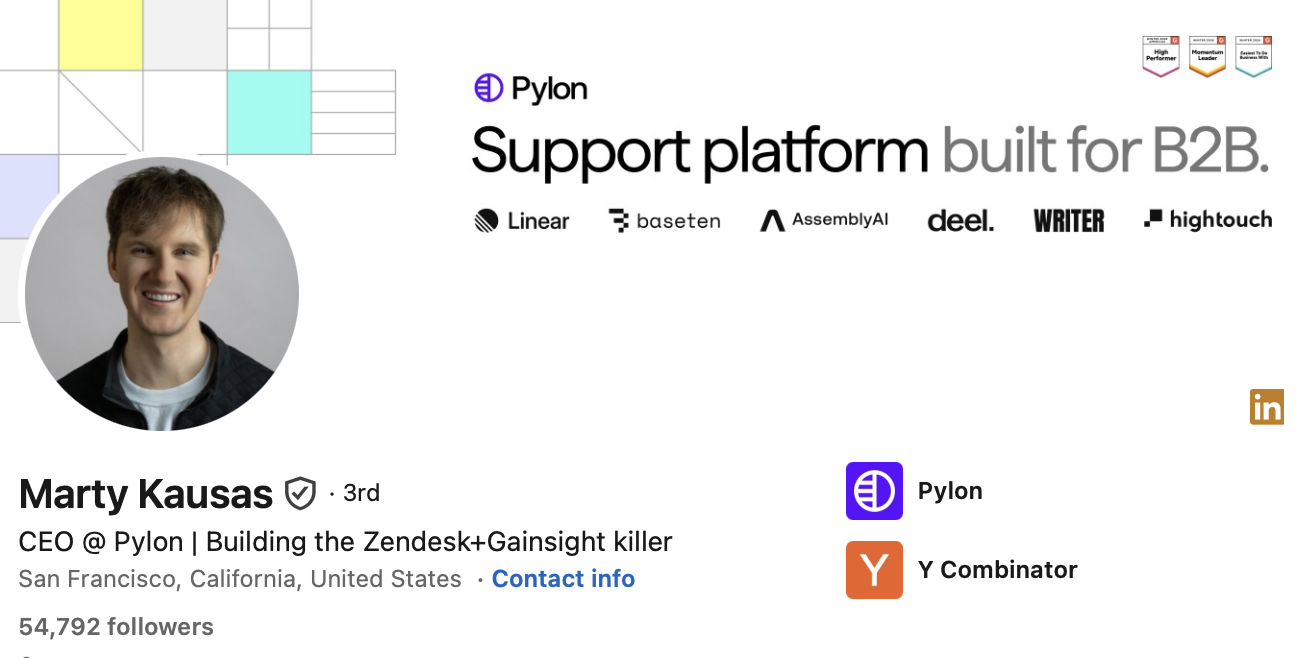Open the Y Combinator text link

(997, 570)
